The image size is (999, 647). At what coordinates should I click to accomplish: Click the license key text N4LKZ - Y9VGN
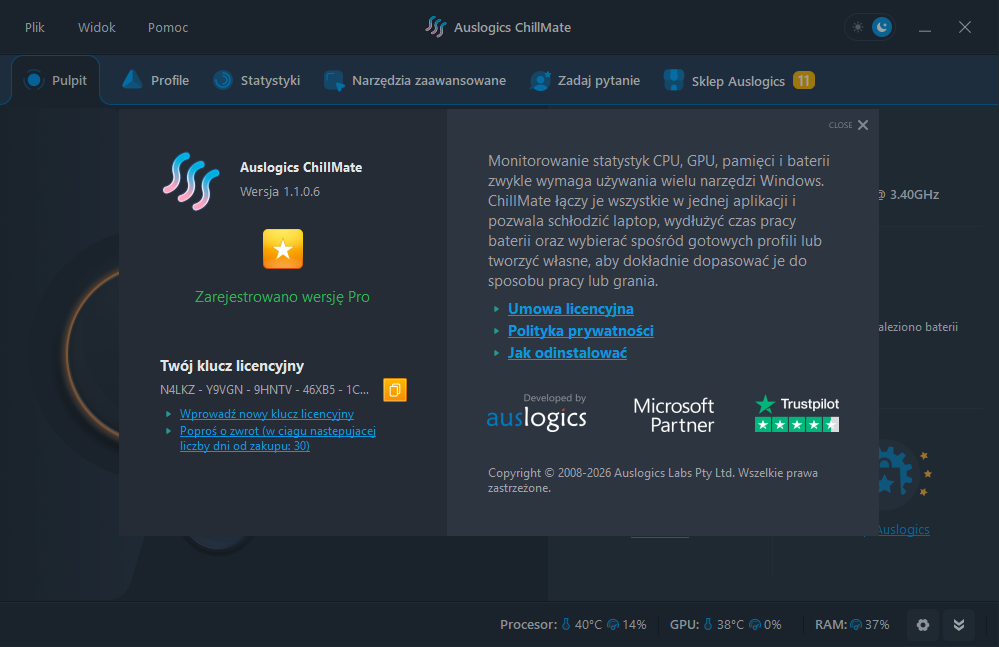pyautogui.click(x=264, y=390)
